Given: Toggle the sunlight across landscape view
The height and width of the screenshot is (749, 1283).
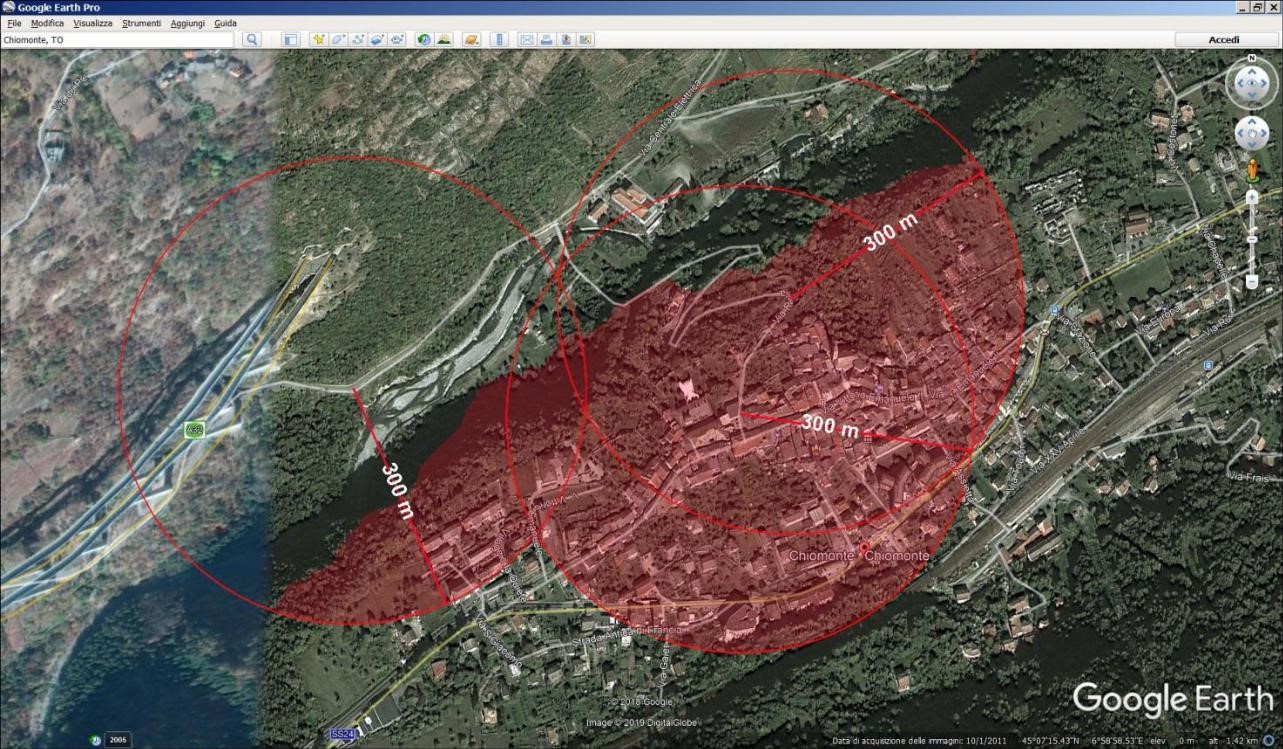Looking at the screenshot, I should [x=444, y=40].
